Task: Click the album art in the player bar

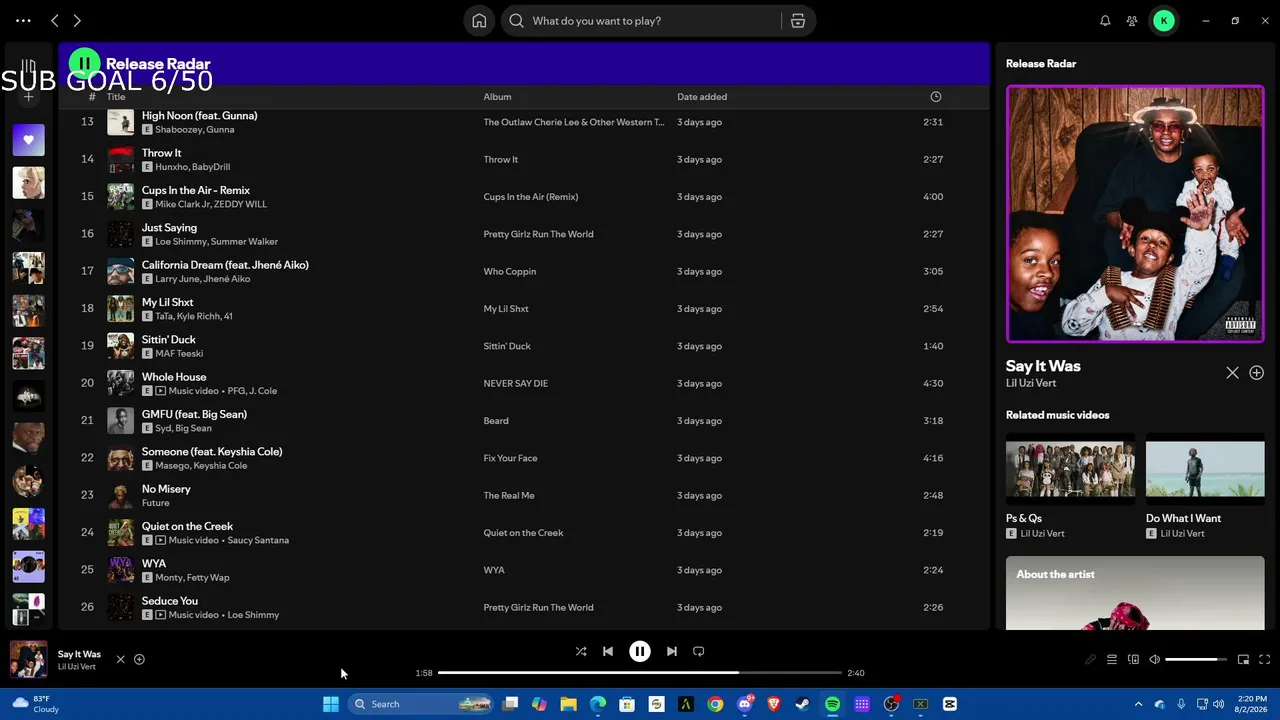Action: (28, 660)
